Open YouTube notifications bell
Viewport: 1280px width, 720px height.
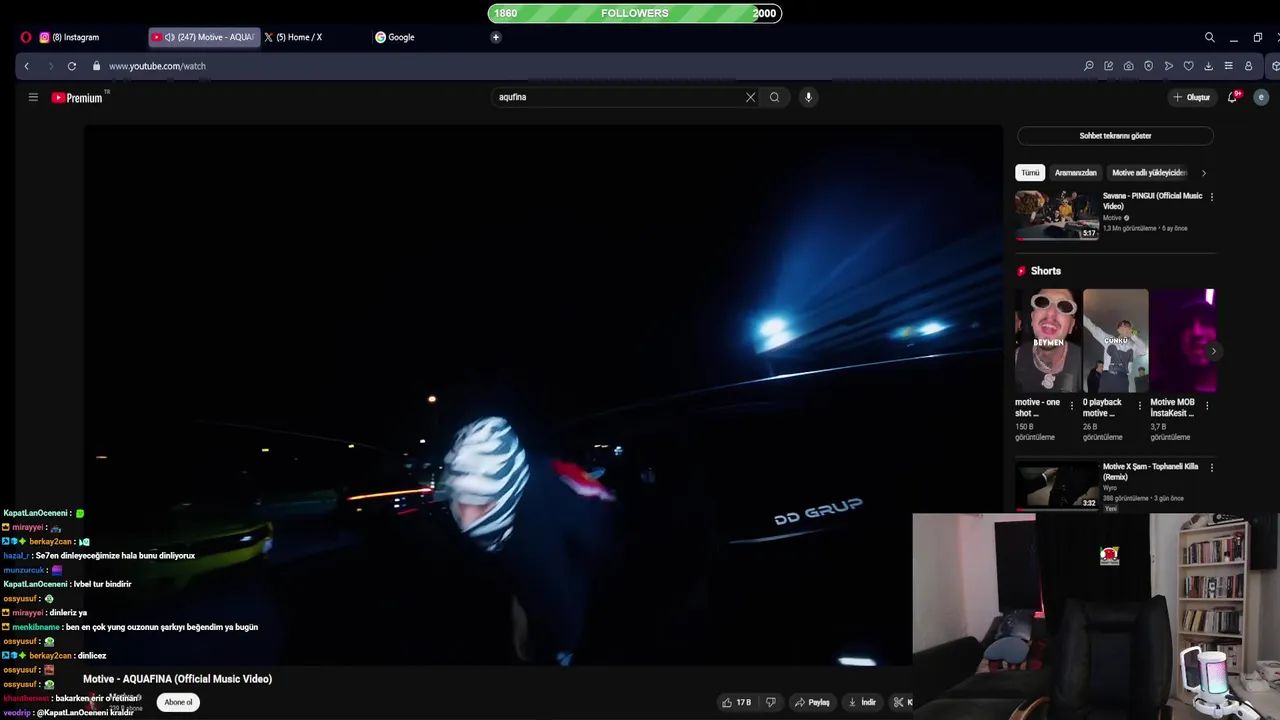pyautogui.click(x=1233, y=97)
